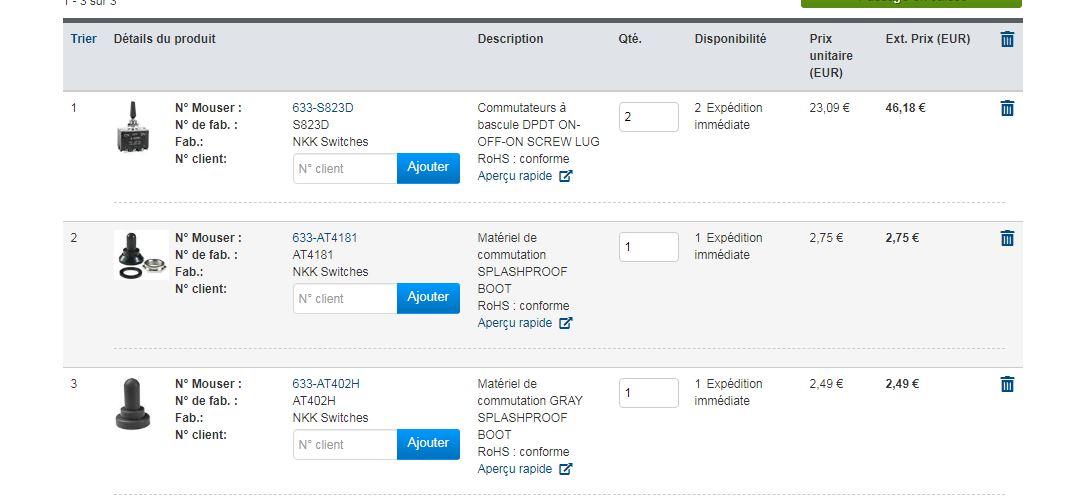This screenshot has height=501, width=1089.
Task: Delete the AT4181 boot item
Action: [1007, 238]
